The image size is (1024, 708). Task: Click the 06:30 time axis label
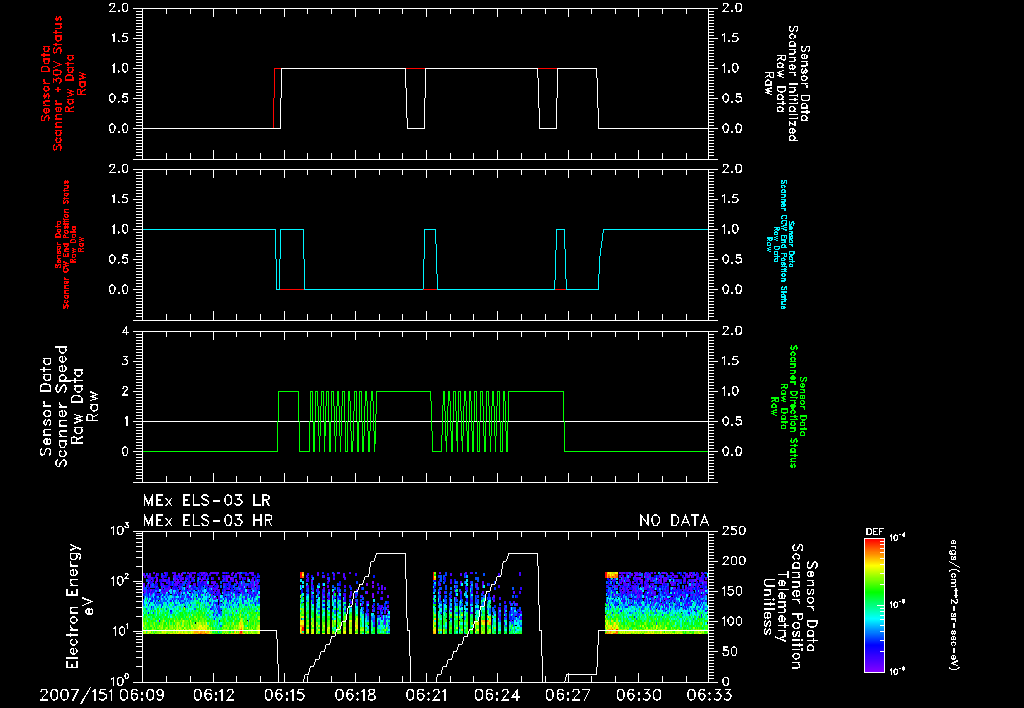coord(639,695)
